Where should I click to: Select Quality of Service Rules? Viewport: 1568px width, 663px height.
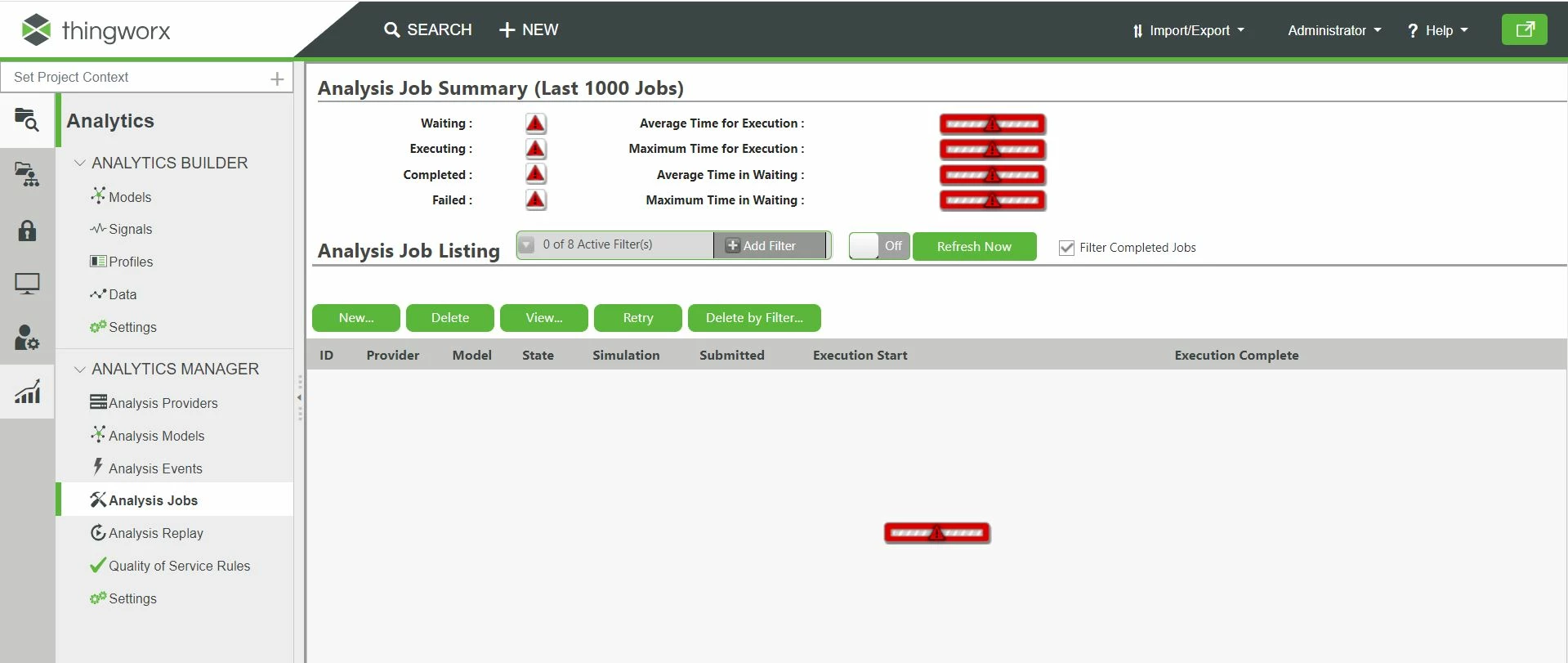point(180,566)
